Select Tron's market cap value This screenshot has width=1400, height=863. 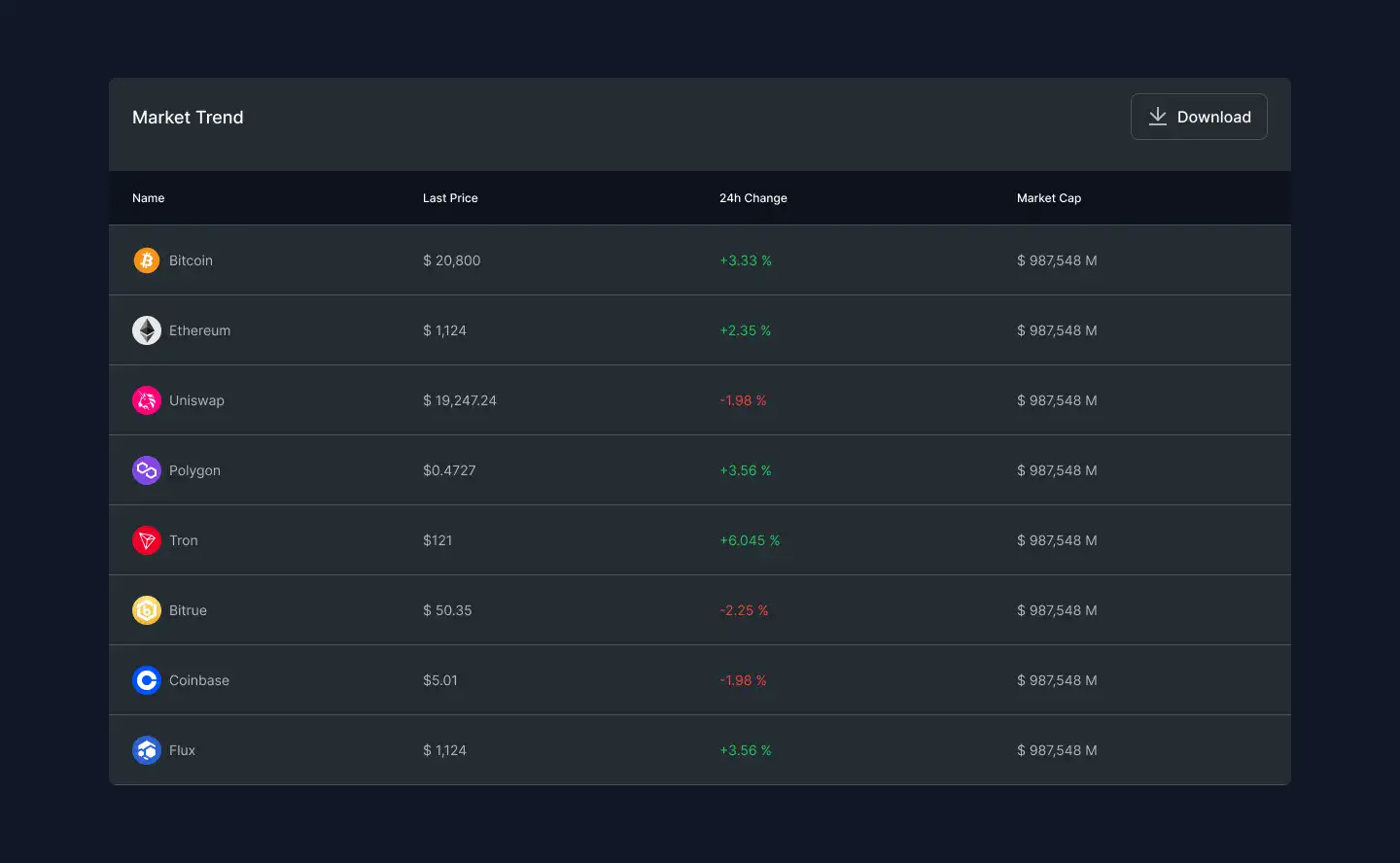(1057, 540)
